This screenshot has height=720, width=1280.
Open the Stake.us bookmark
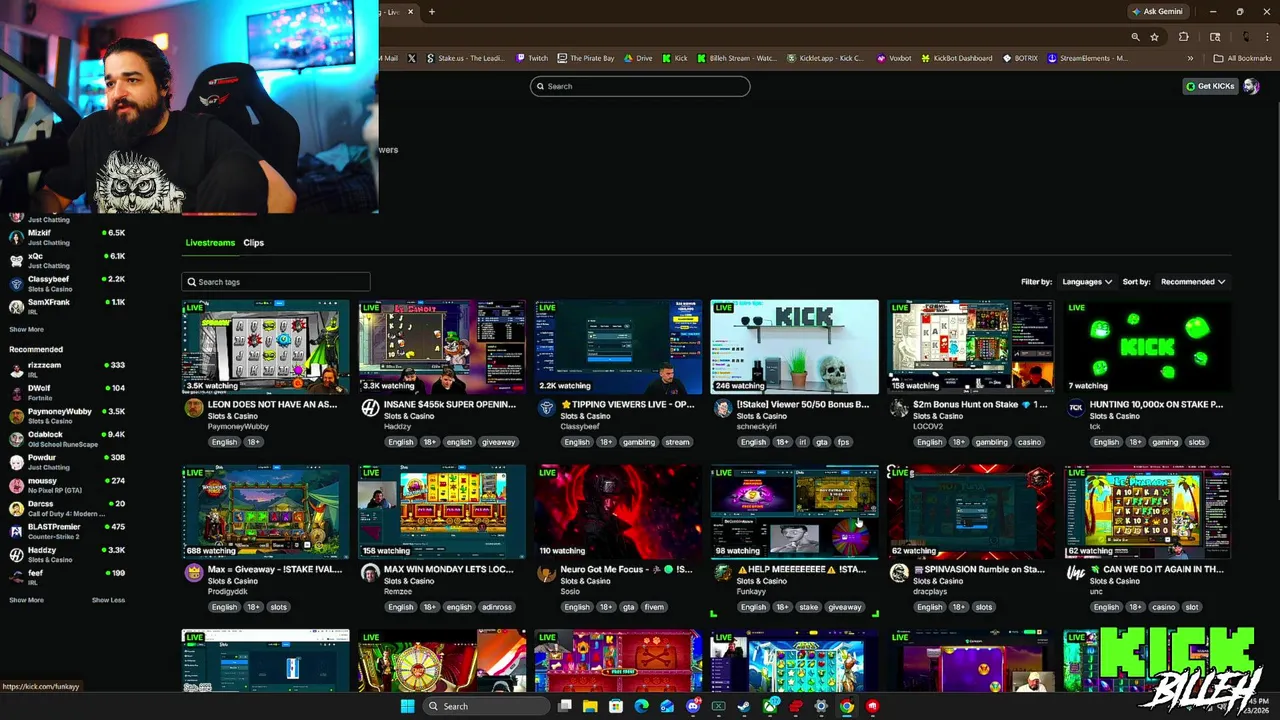coord(466,58)
